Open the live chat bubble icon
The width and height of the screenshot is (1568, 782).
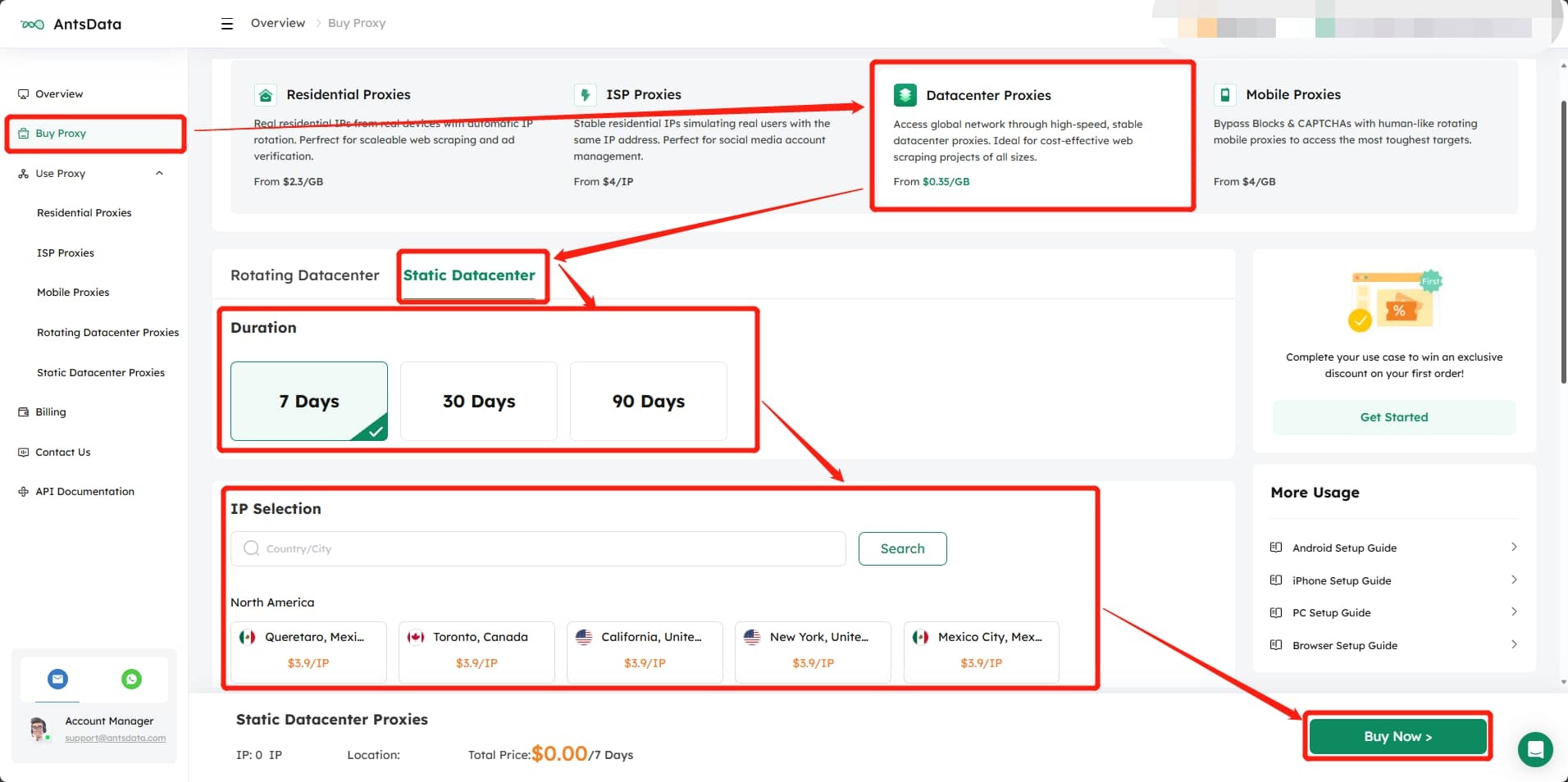(1535, 749)
